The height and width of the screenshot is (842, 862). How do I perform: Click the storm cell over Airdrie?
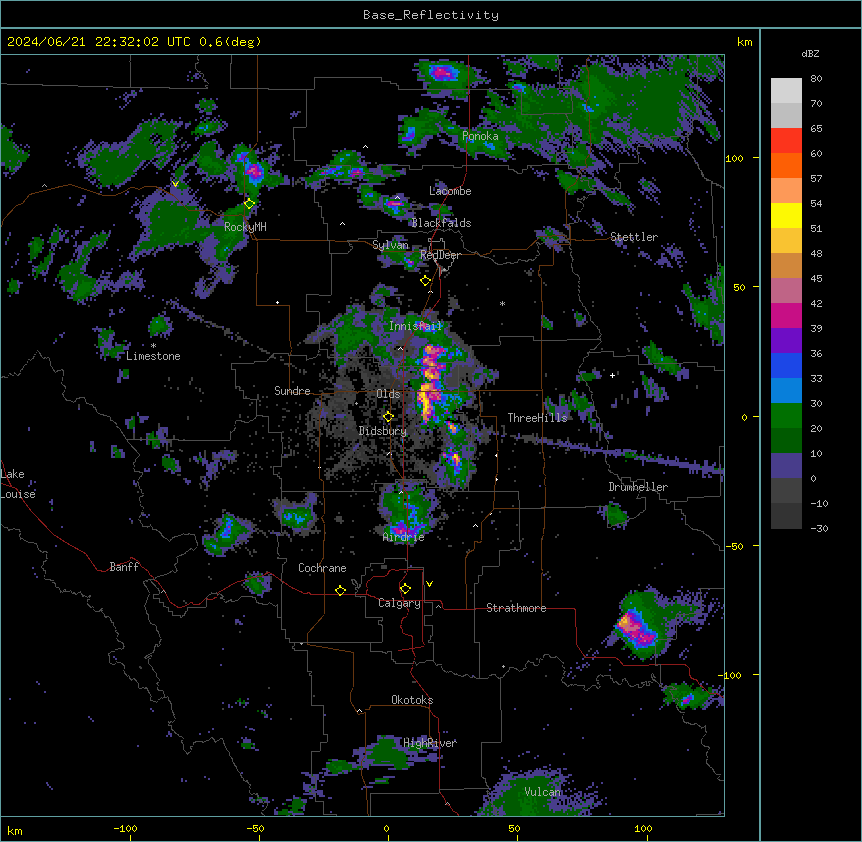pos(407,512)
